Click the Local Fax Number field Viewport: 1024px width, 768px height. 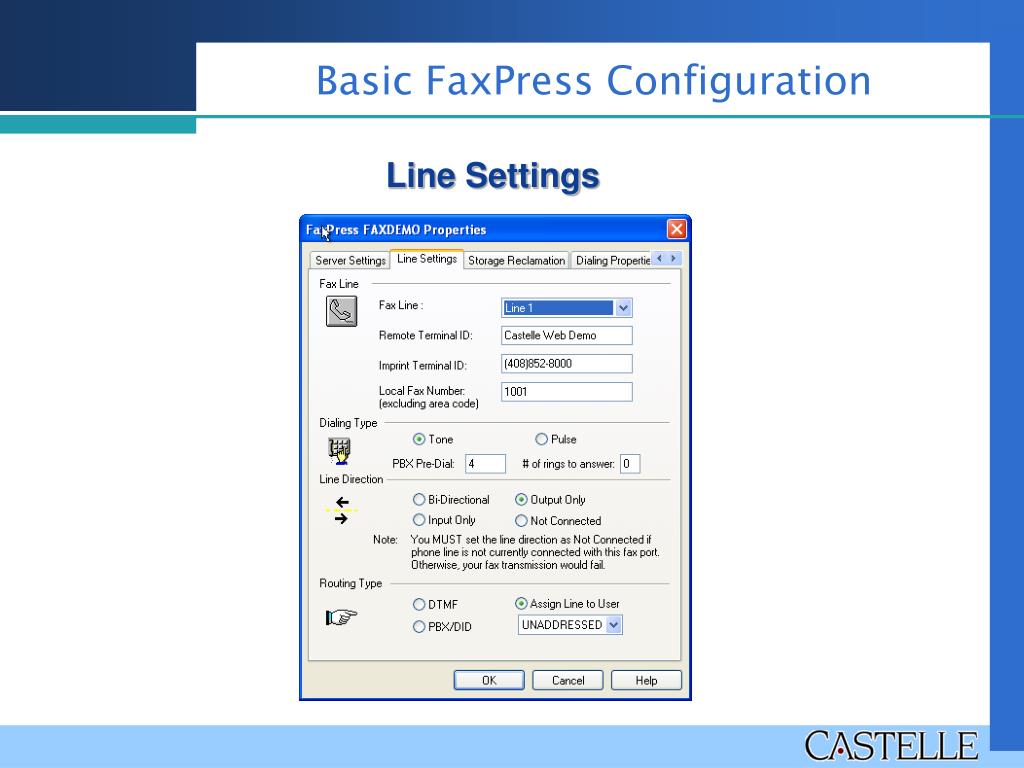point(567,392)
